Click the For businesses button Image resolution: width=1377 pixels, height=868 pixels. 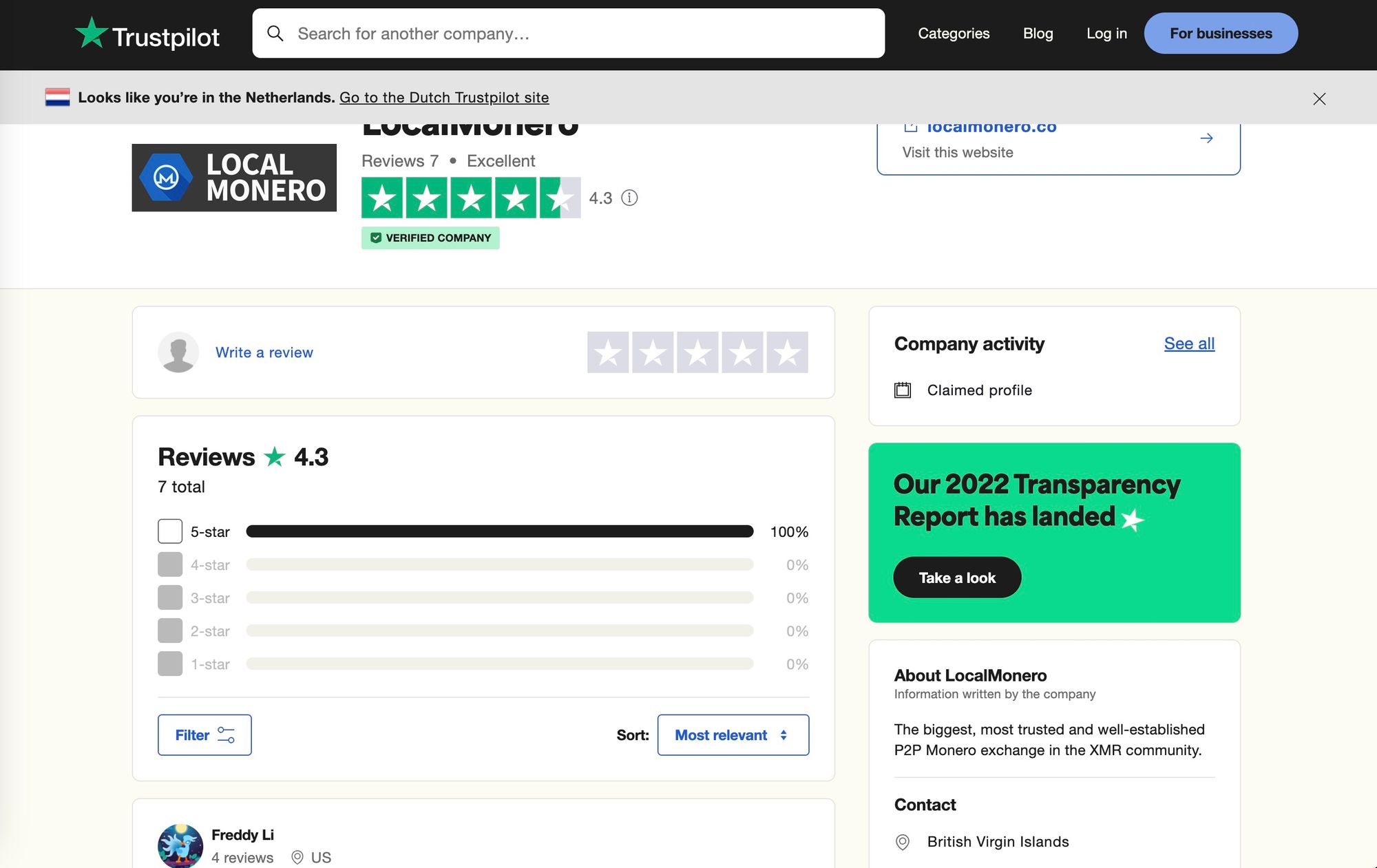[1221, 33]
